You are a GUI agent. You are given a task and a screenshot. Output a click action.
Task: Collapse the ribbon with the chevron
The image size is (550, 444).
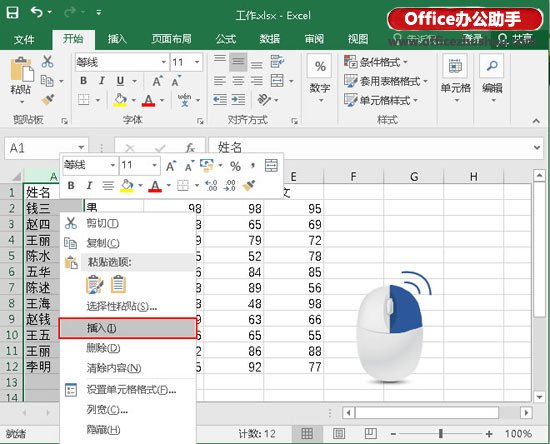pyautogui.click(x=536, y=121)
